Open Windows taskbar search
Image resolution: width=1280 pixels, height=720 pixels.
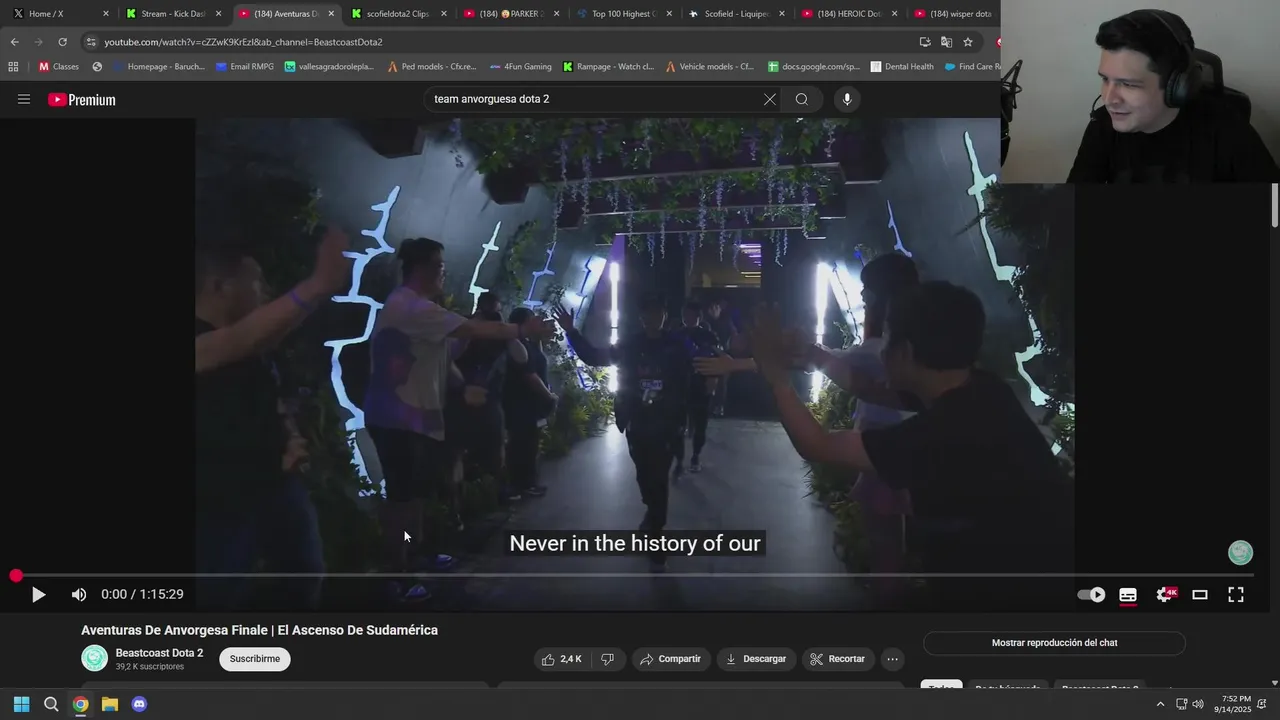point(51,704)
